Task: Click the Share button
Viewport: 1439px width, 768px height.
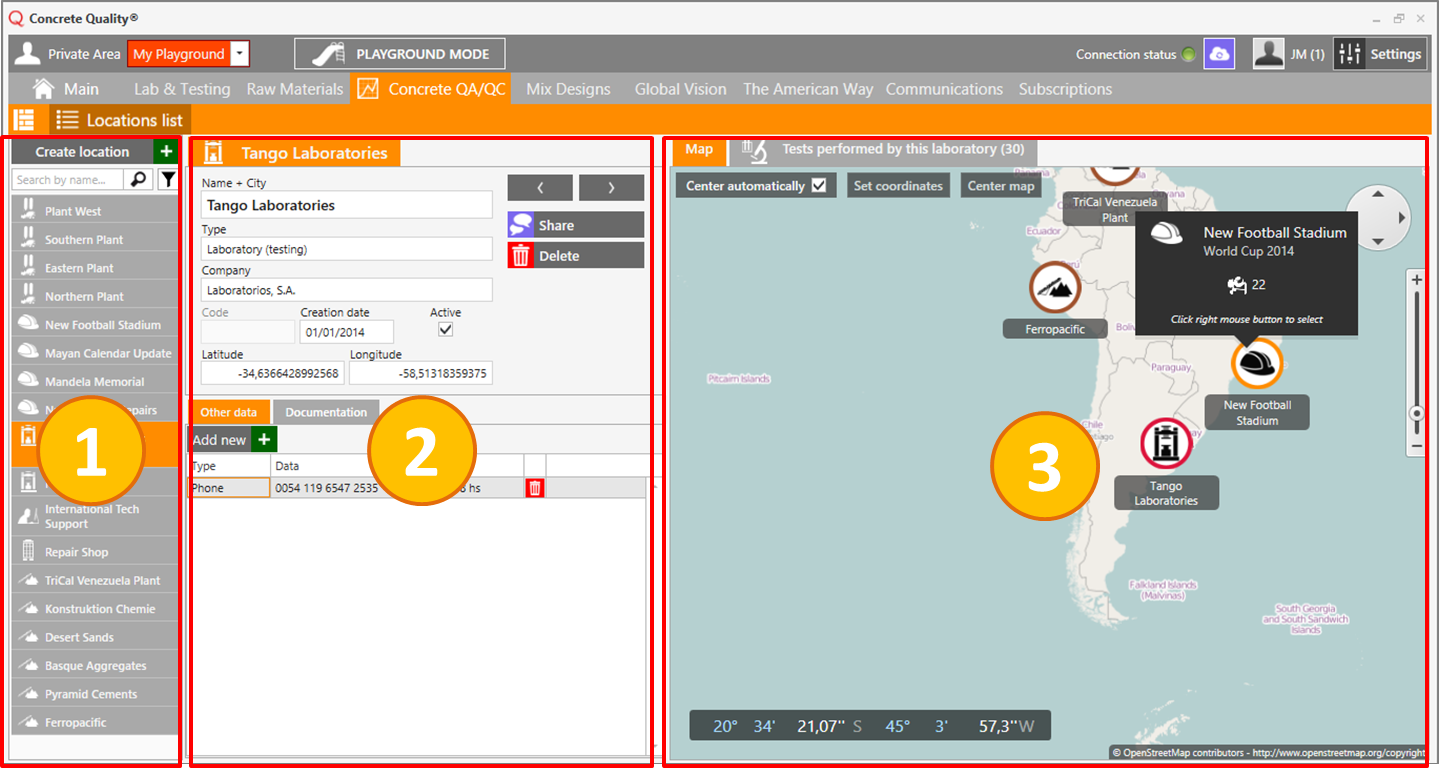Action: point(575,225)
